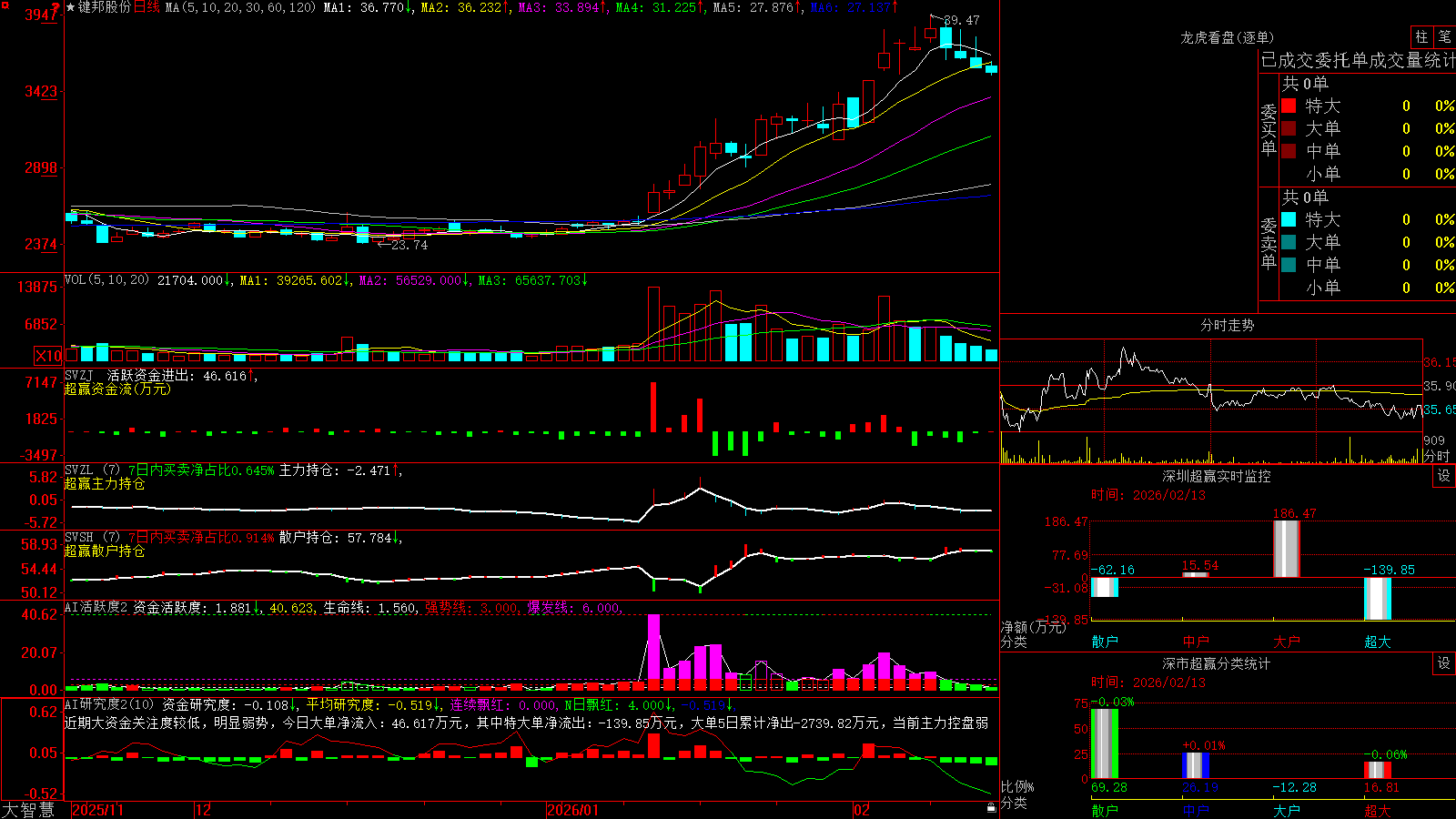The height and width of the screenshot is (819, 1456).
Task: Select 超大 in 深市超赢分类统计 panel
Action: tap(1378, 811)
